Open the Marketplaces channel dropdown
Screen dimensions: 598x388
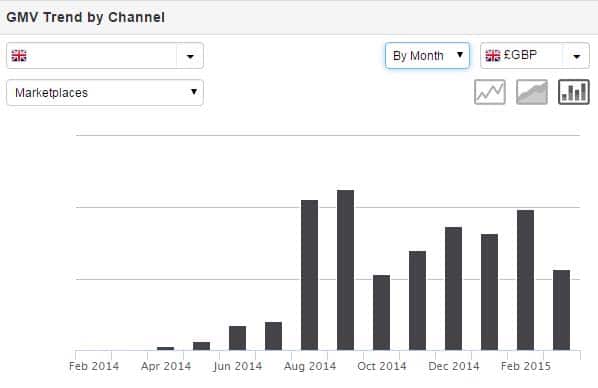click(105, 93)
